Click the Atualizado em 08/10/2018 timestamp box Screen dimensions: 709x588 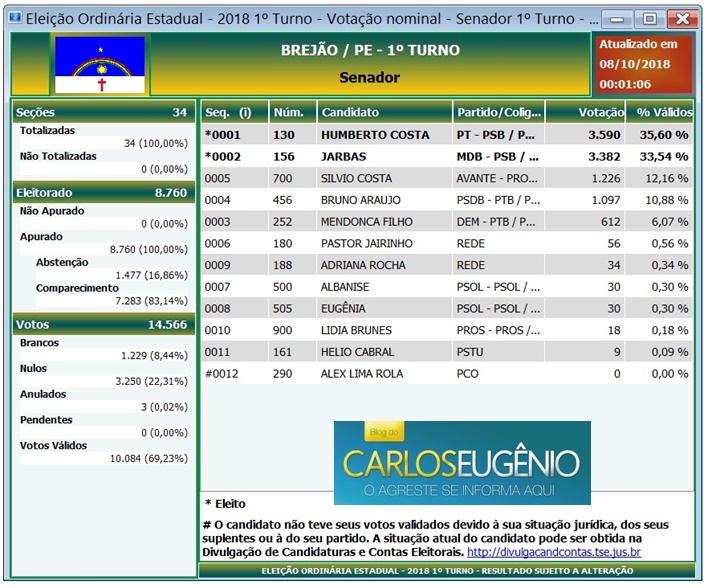click(643, 64)
